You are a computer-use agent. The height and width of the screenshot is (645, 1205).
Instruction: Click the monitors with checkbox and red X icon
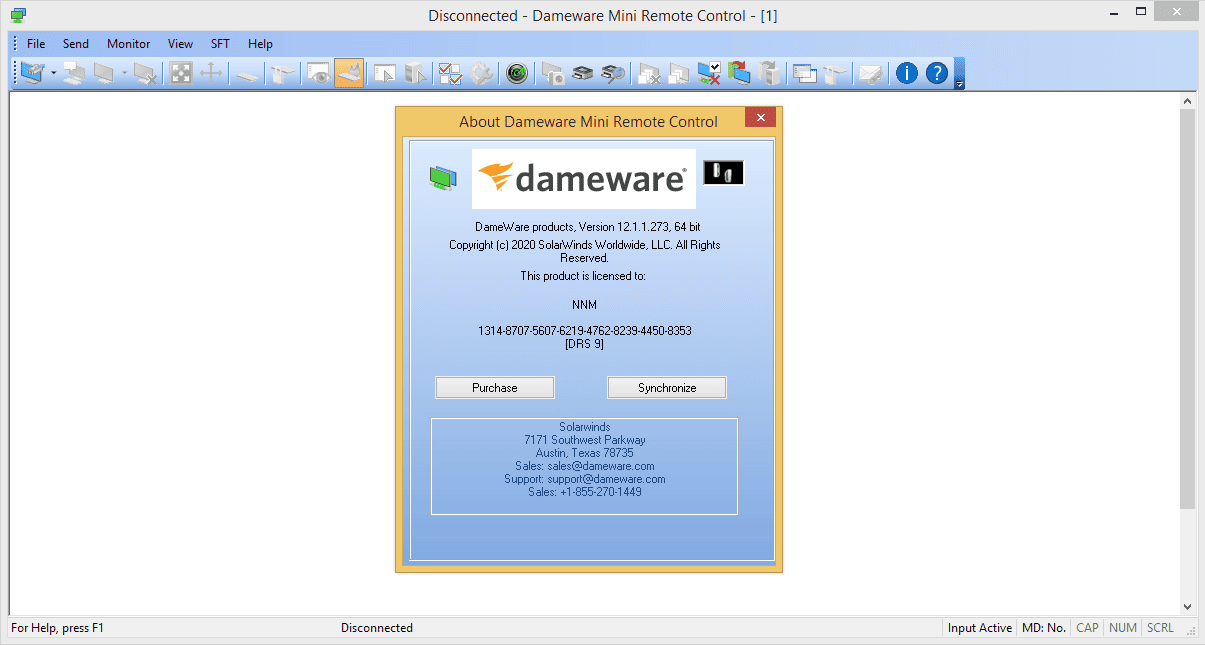[x=709, y=73]
